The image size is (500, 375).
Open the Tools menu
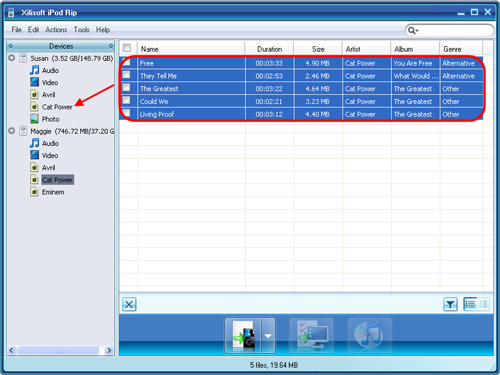click(x=82, y=30)
